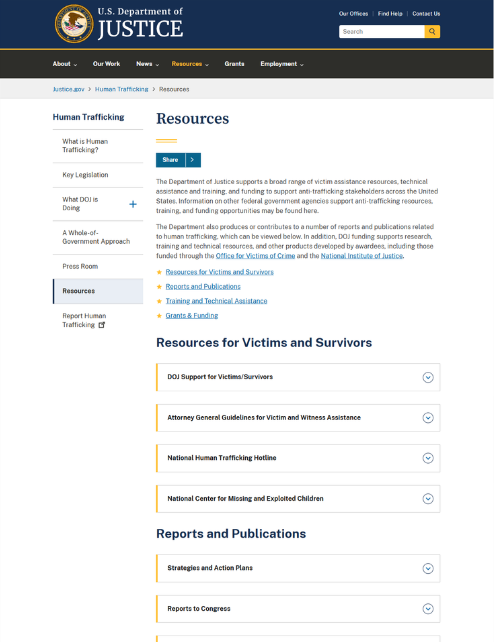Image resolution: width=494 pixels, height=642 pixels.
Task: Jump to Reports and Publications link
Action: click(x=203, y=287)
